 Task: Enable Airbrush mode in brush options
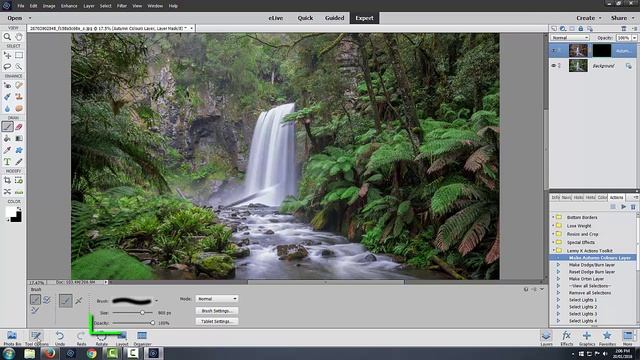tap(79, 300)
